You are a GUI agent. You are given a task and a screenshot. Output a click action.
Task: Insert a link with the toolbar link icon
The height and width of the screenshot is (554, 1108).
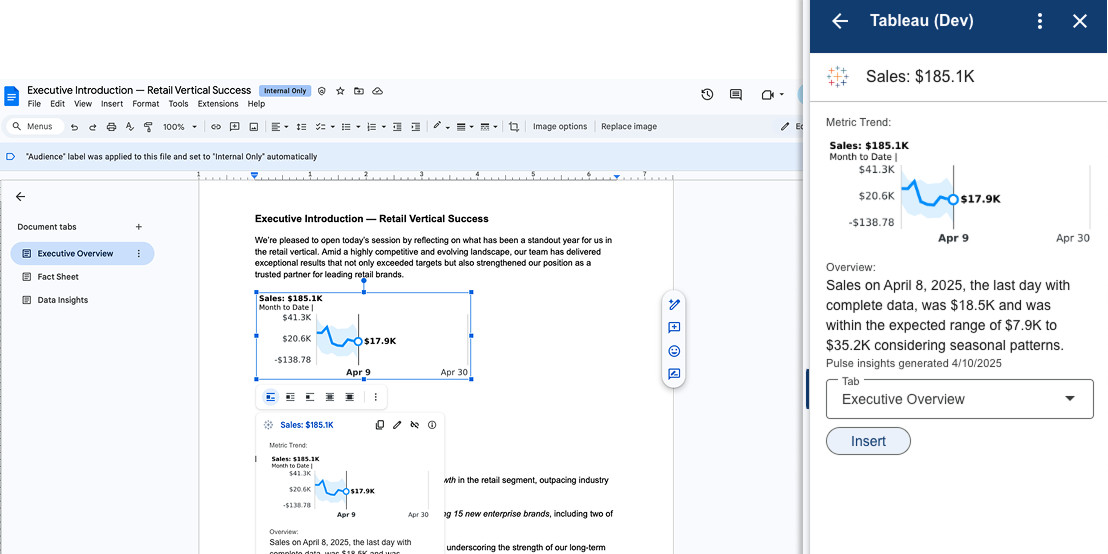coord(216,127)
